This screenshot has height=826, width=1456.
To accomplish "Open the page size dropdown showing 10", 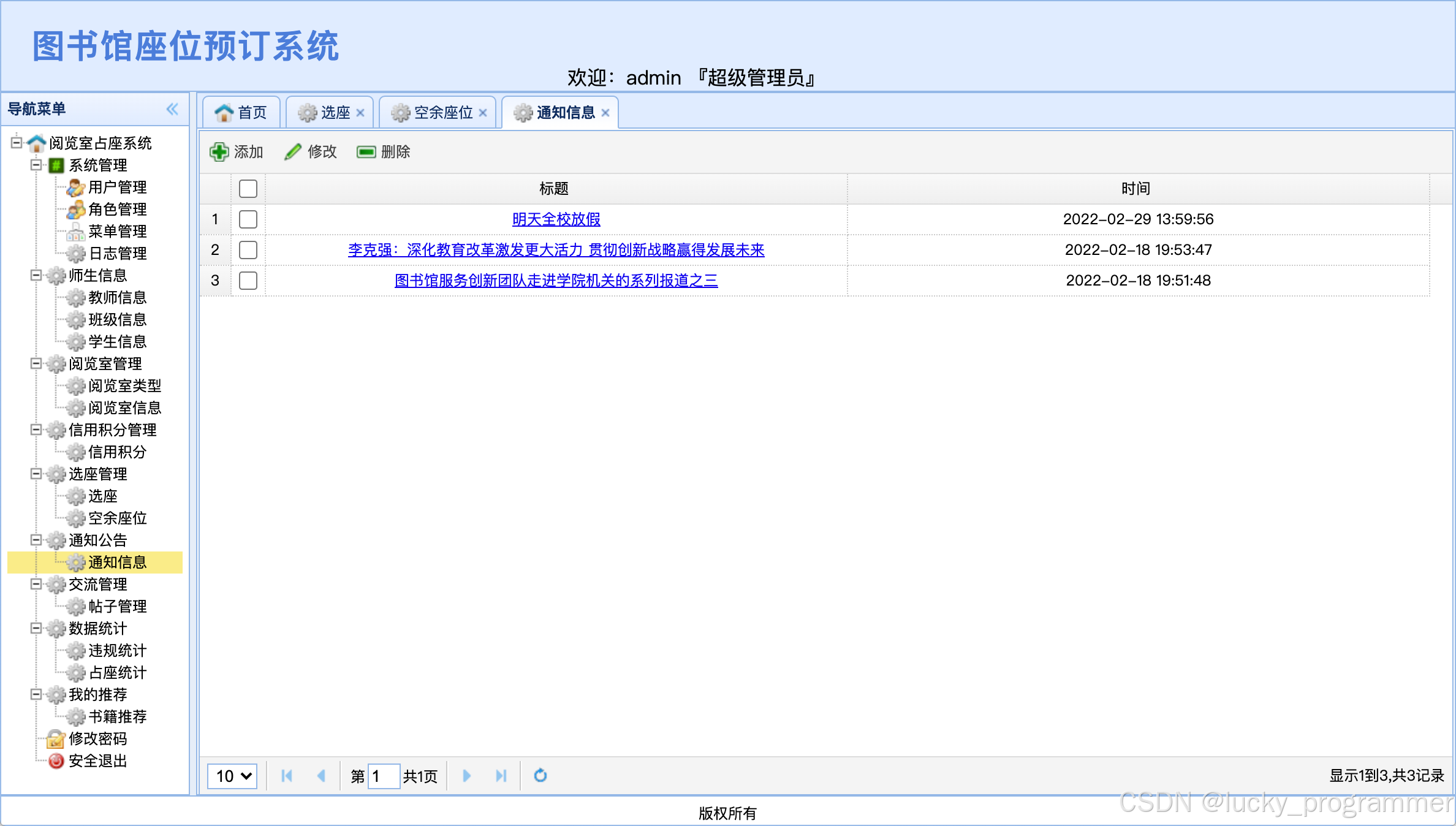I will pyautogui.click(x=232, y=776).
